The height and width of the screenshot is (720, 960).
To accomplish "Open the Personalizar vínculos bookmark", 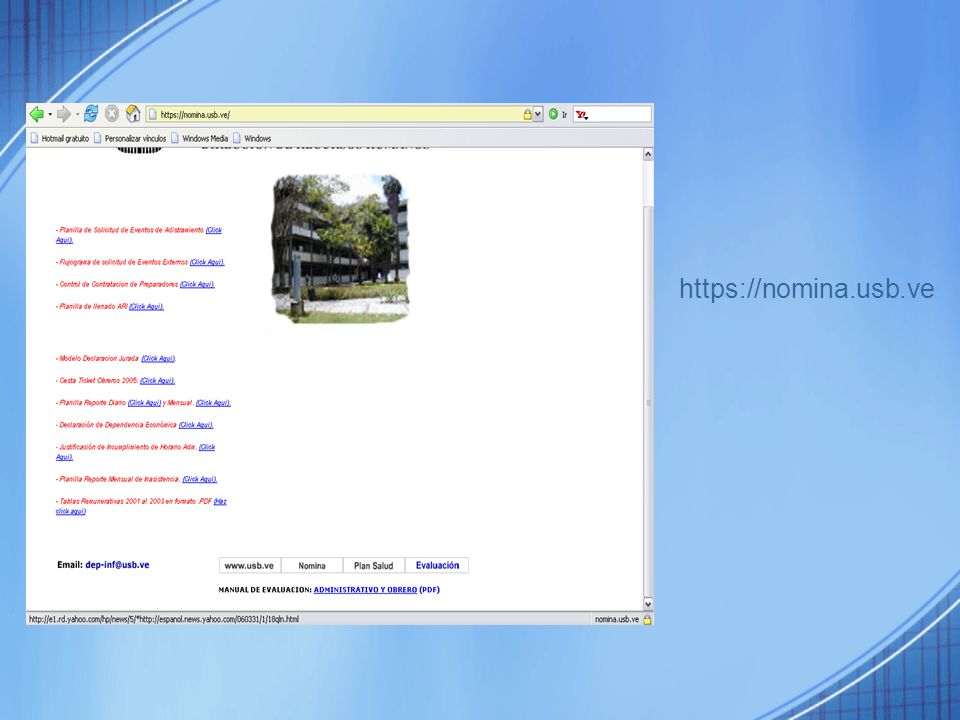I will [130, 138].
